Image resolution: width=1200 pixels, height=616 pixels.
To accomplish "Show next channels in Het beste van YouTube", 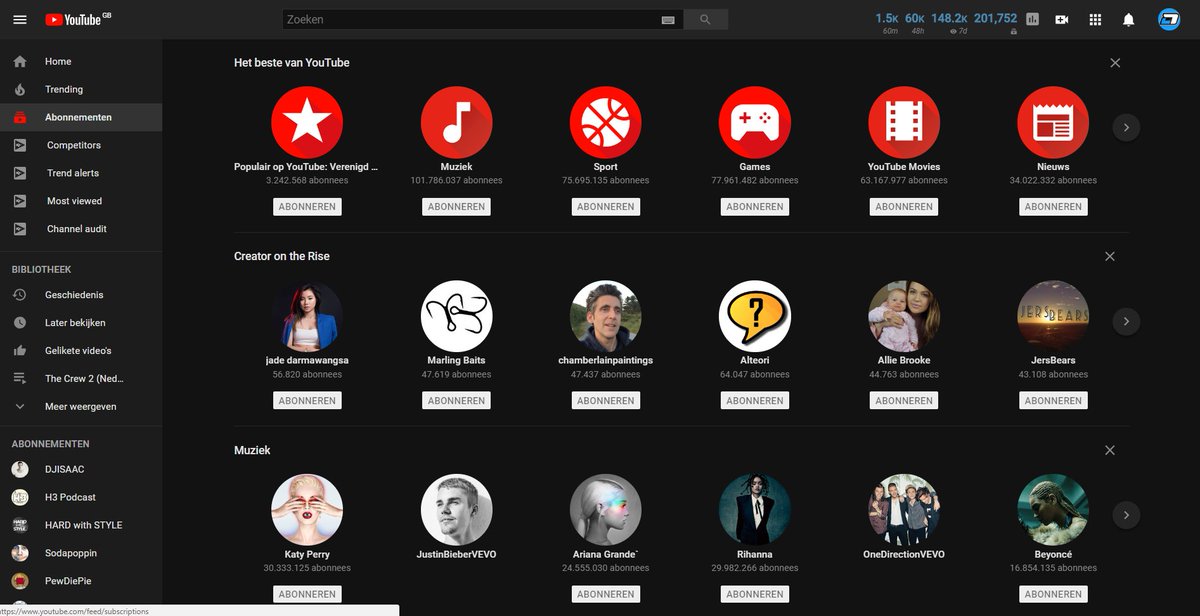I will coord(1126,127).
